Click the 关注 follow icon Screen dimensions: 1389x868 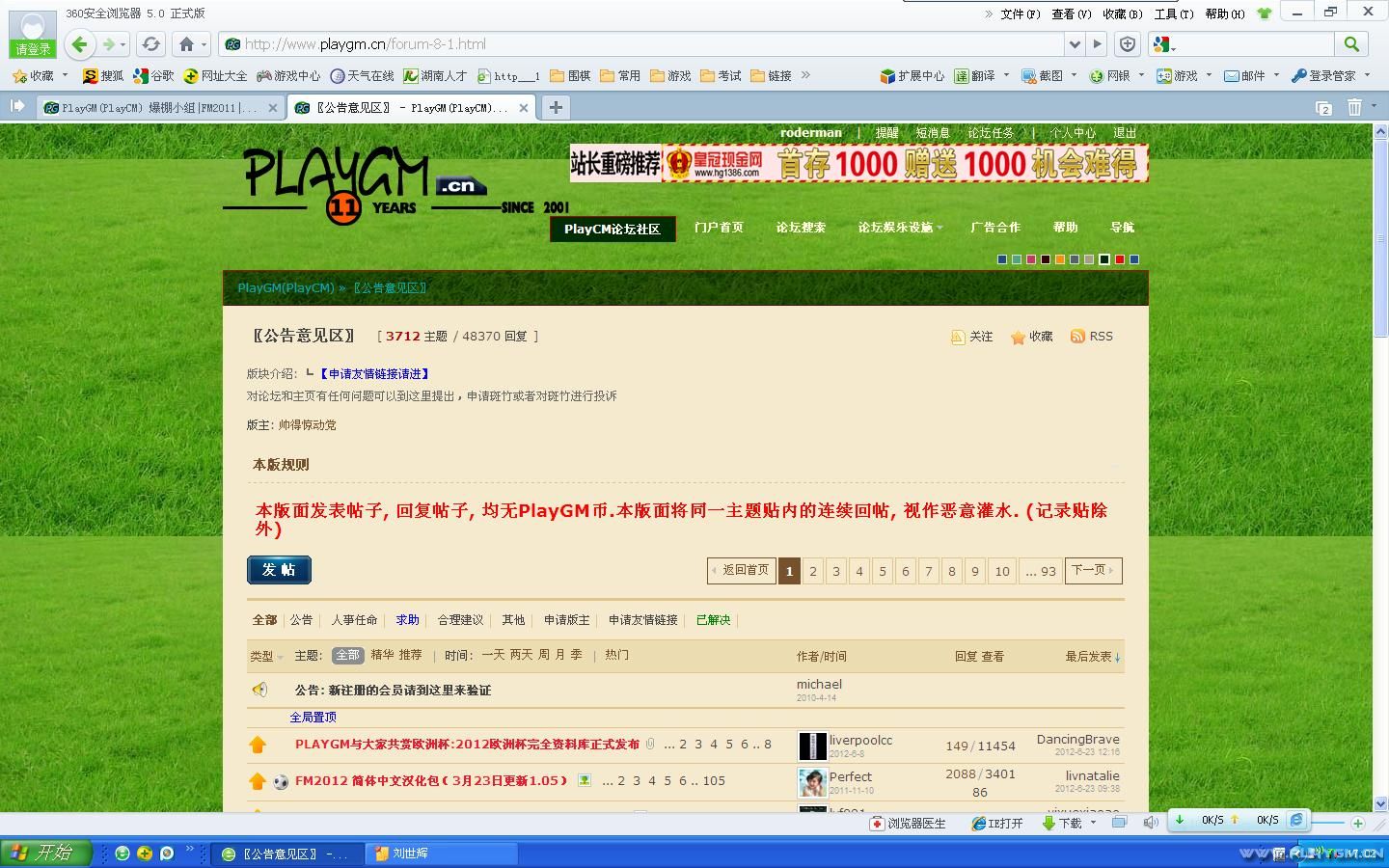tap(971, 337)
